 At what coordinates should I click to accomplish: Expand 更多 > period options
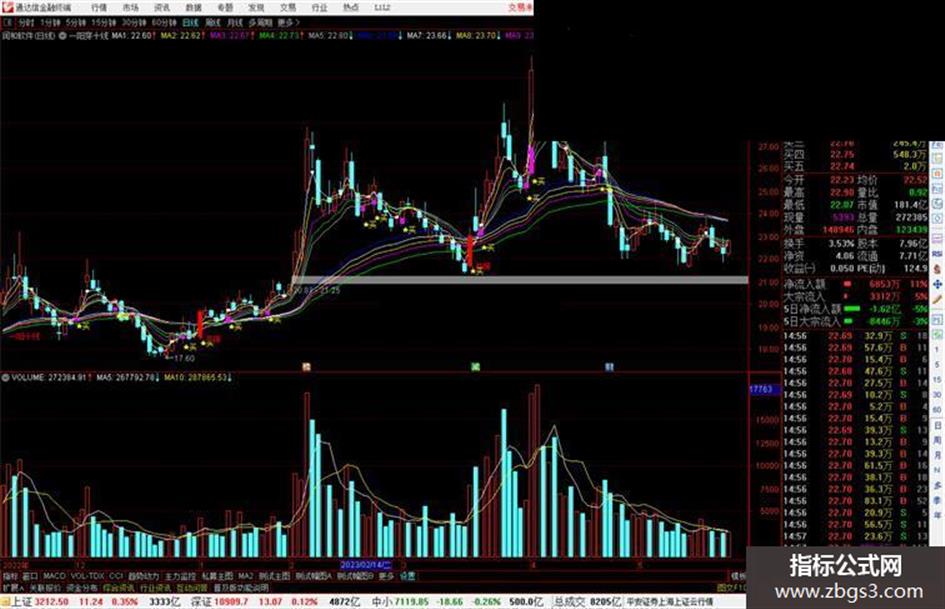pos(289,23)
